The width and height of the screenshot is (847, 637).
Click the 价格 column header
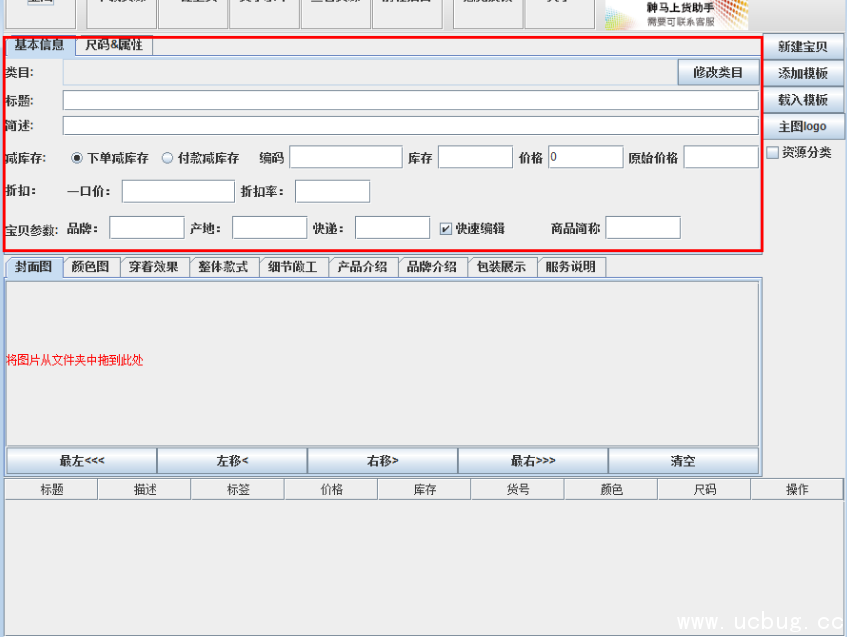point(331,490)
